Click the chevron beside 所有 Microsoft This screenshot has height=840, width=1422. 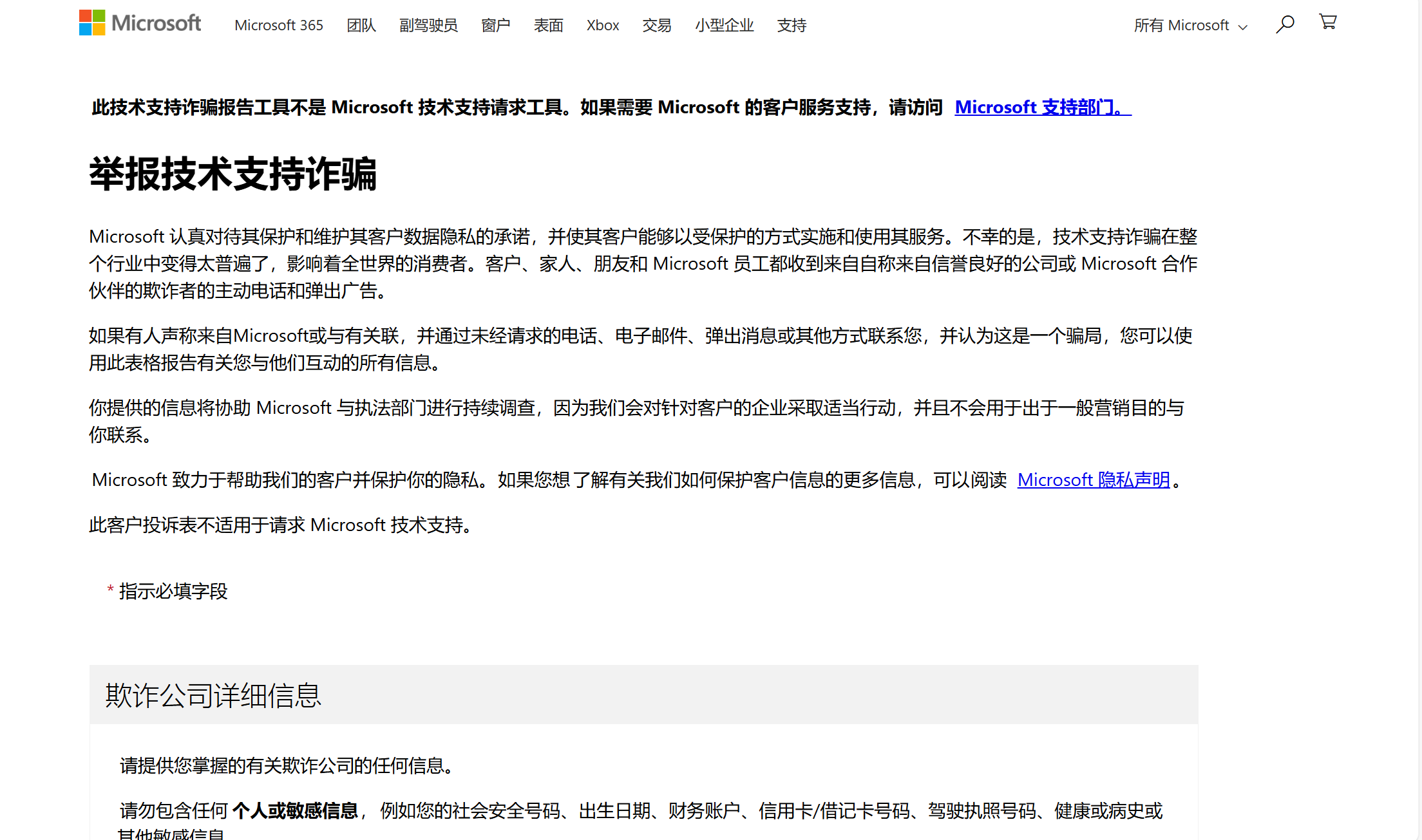pyautogui.click(x=1243, y=27)
